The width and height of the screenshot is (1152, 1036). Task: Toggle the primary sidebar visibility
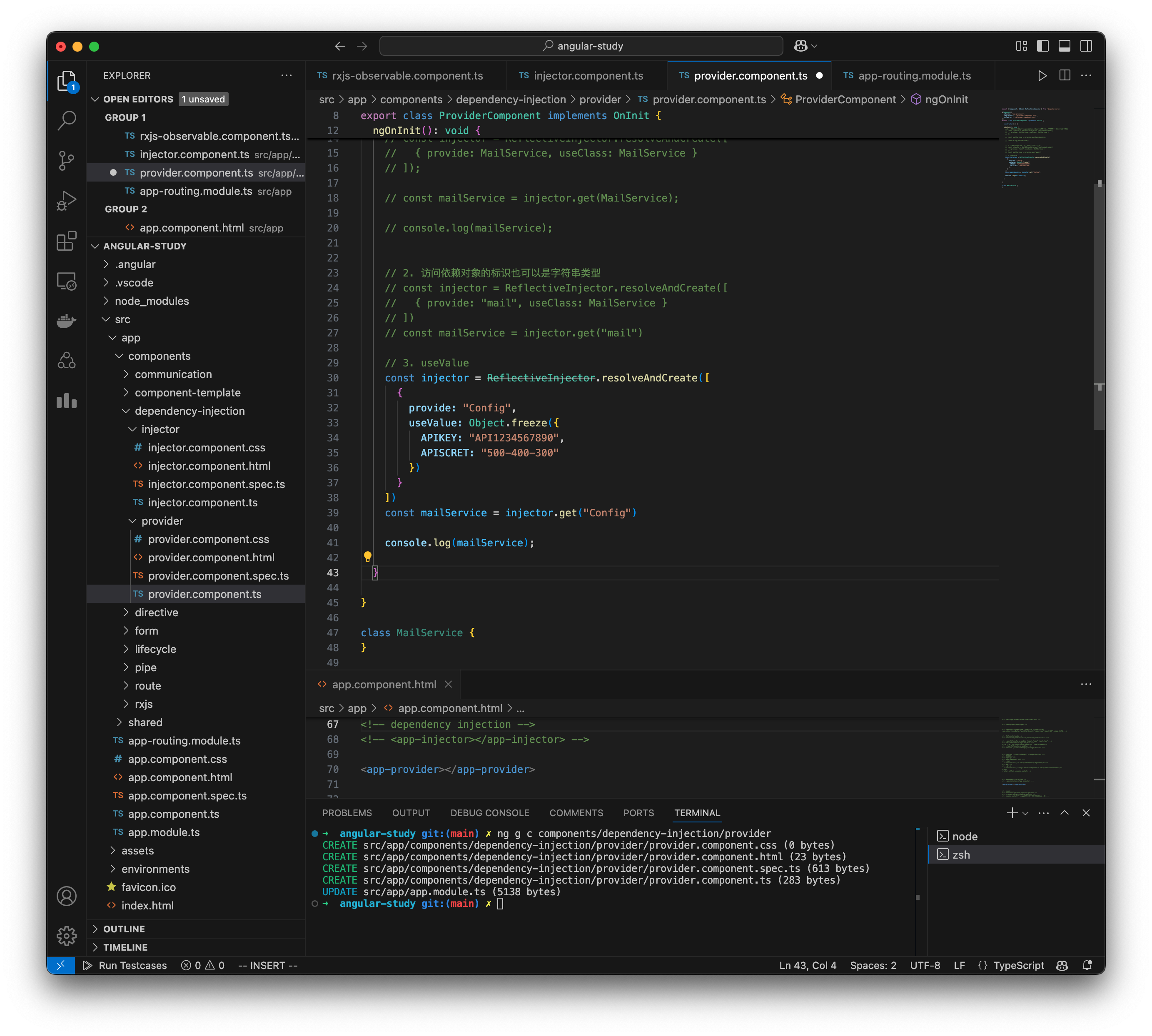[1043, 45]
